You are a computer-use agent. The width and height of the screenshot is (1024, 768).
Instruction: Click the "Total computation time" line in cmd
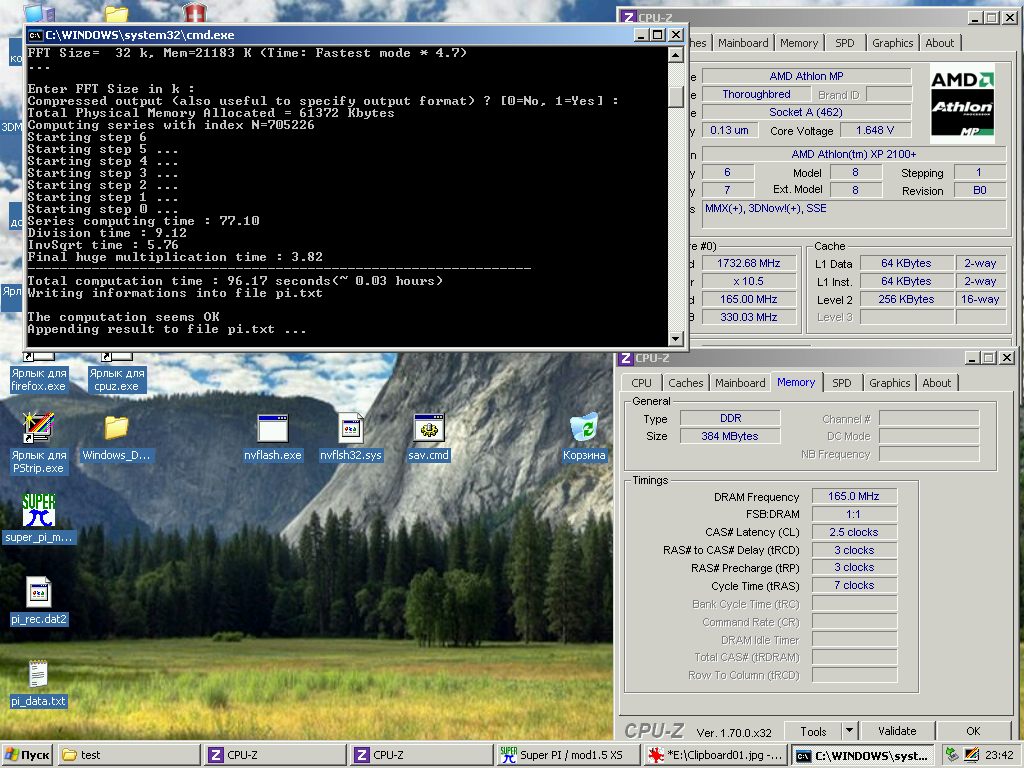pos(234,281)
